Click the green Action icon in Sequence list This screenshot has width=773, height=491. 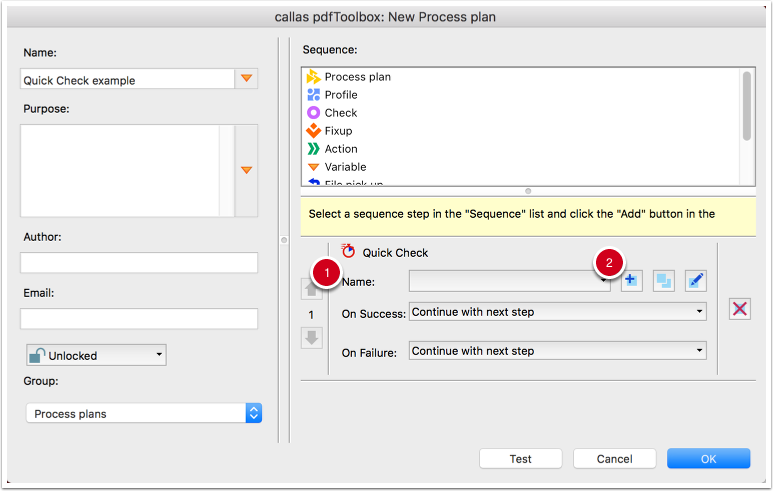(x=313, y=149)
